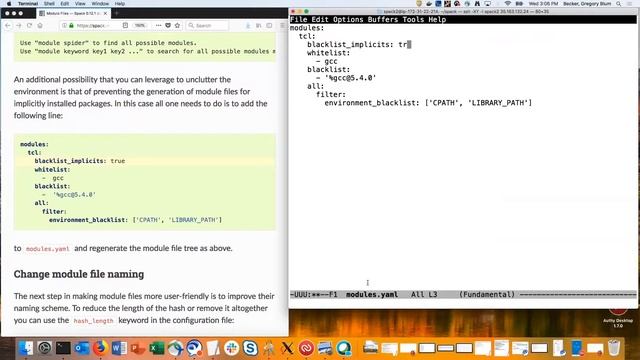Viewport: 640px width, 360px height.
Task: Open Microsoft Word from the Dock
Action: [119, 348]
